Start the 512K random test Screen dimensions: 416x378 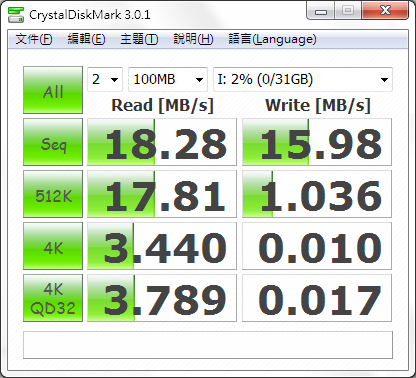pos(53,194)
